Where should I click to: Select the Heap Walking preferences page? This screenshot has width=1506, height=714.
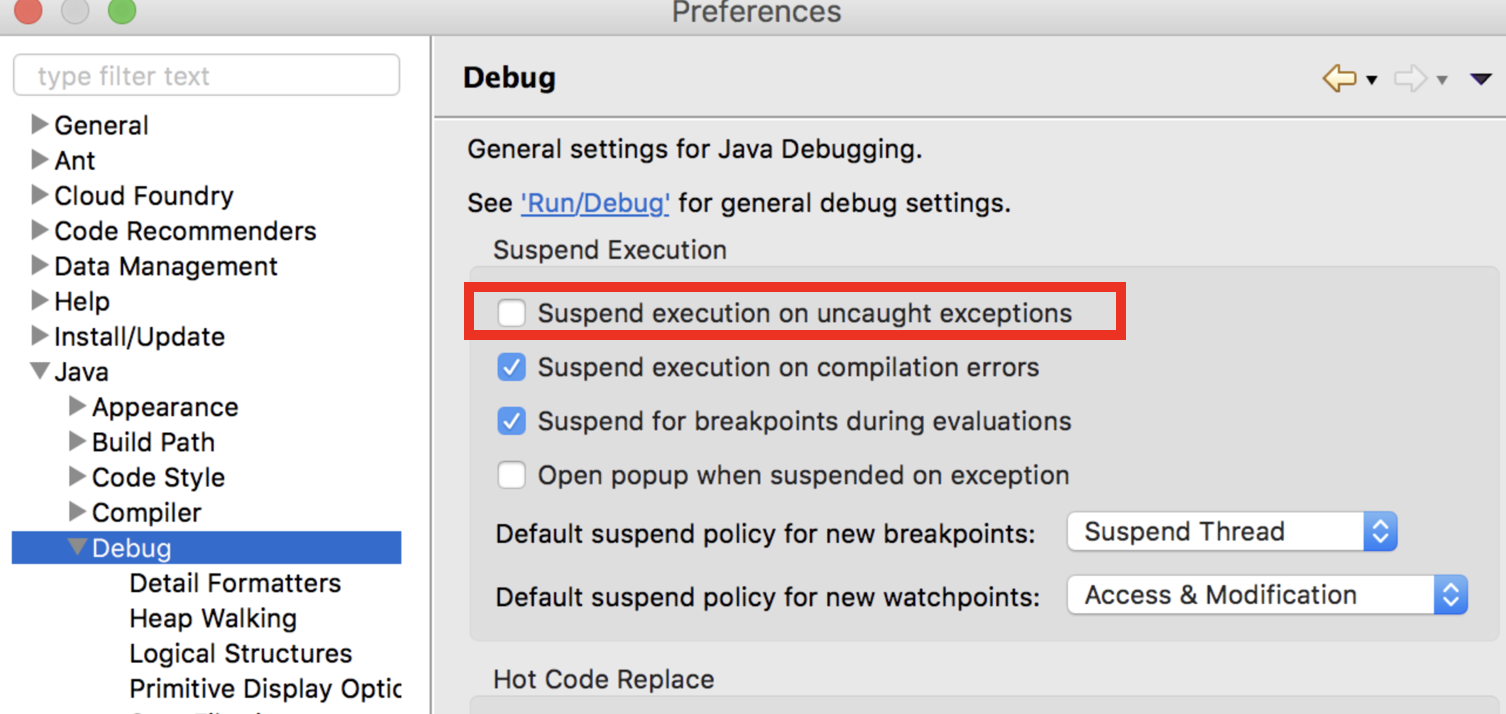click(212, 618)
